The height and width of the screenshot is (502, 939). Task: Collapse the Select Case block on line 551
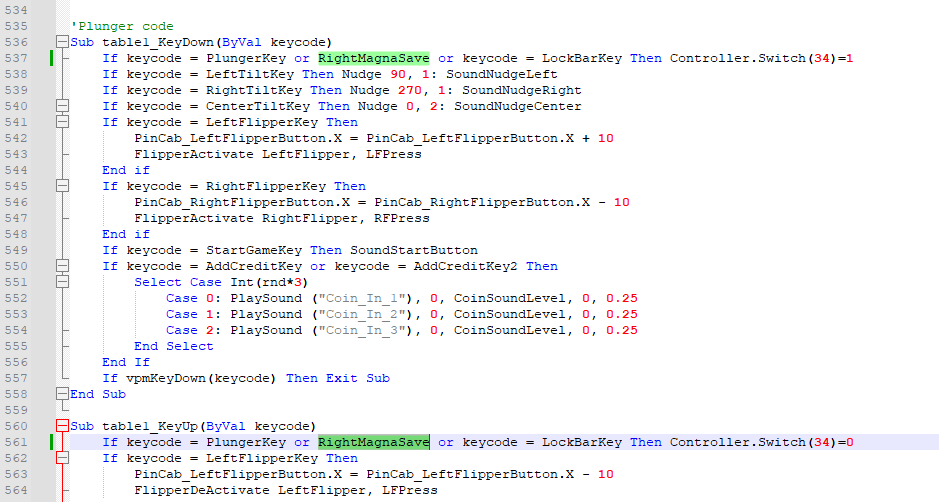click(x=62, y=282)
